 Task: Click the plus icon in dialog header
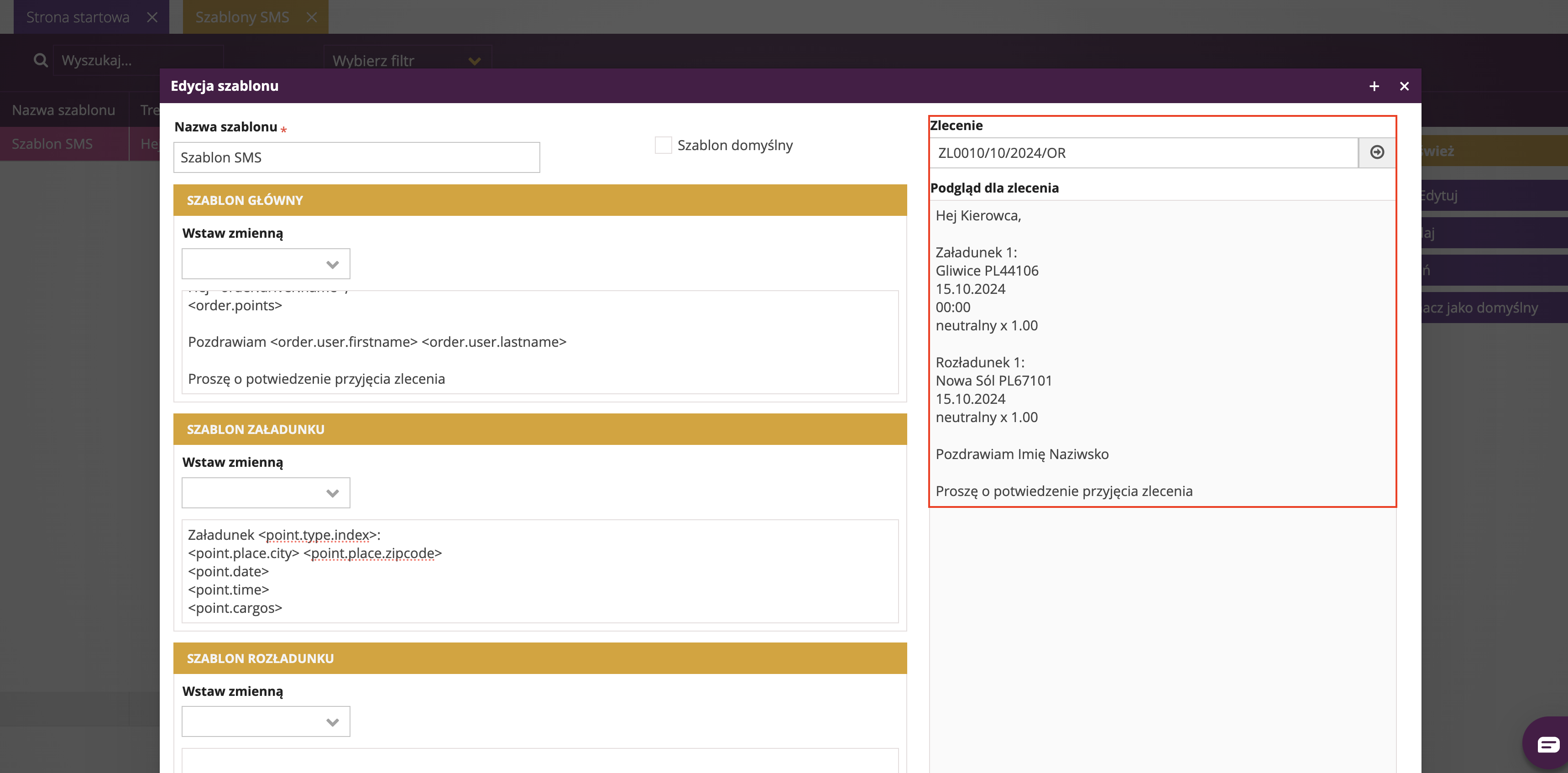pos(1374,86)
